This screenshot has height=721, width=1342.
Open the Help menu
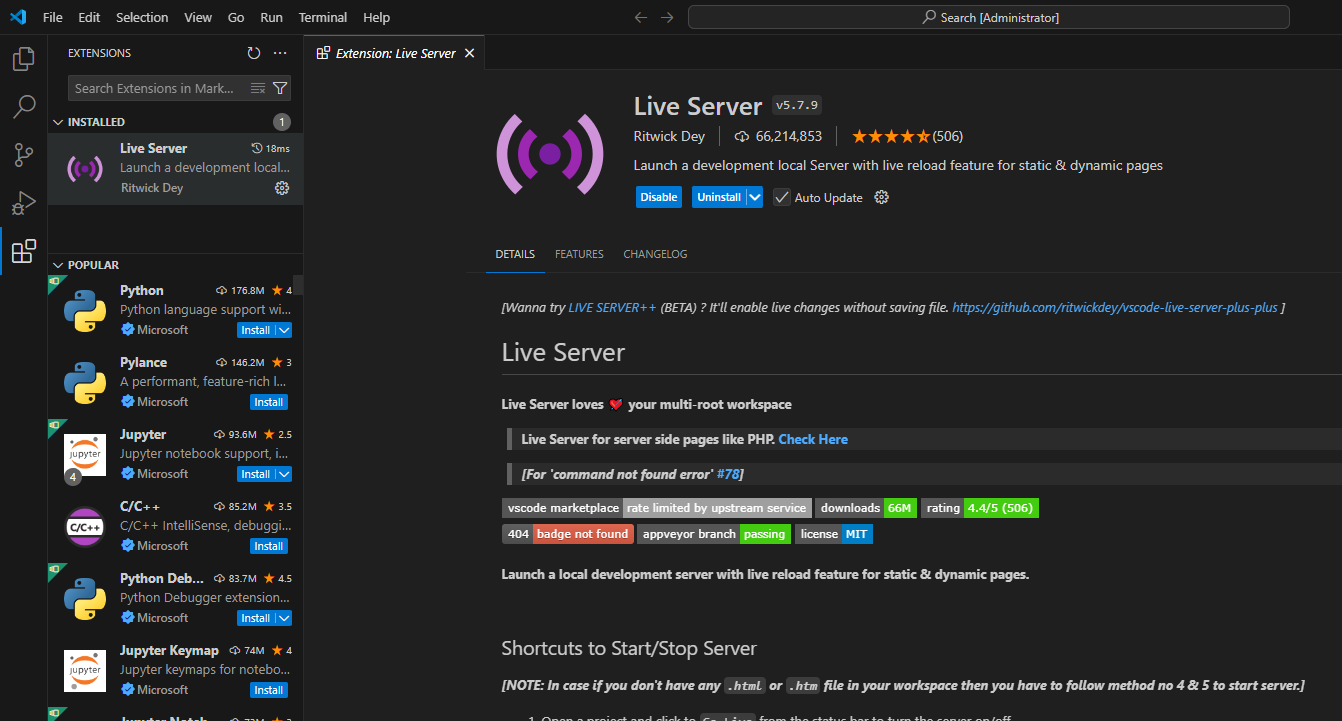377,17
